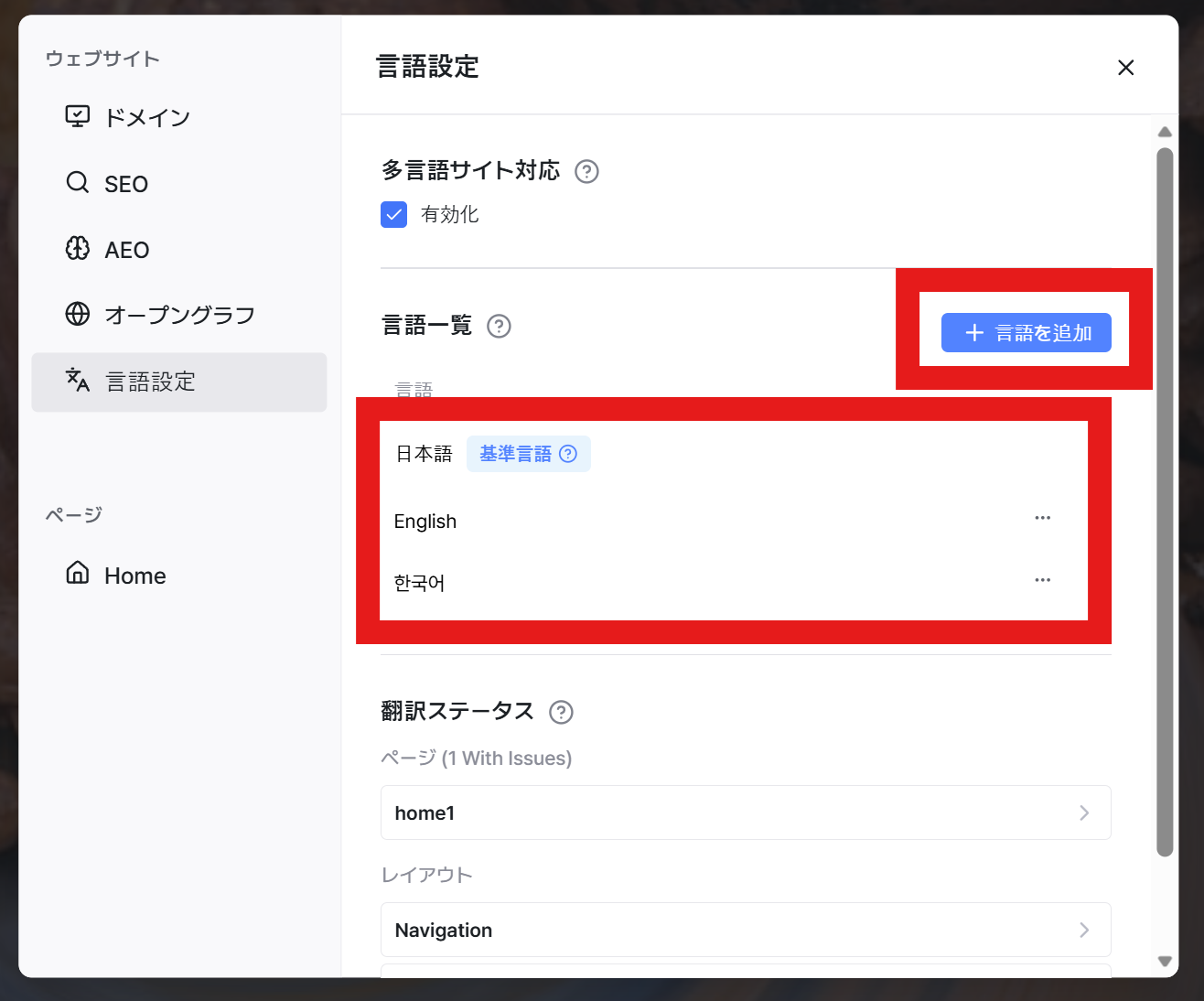Open SEO settings tab
Screen dimensions: 1204x1001
click(178, 183)
